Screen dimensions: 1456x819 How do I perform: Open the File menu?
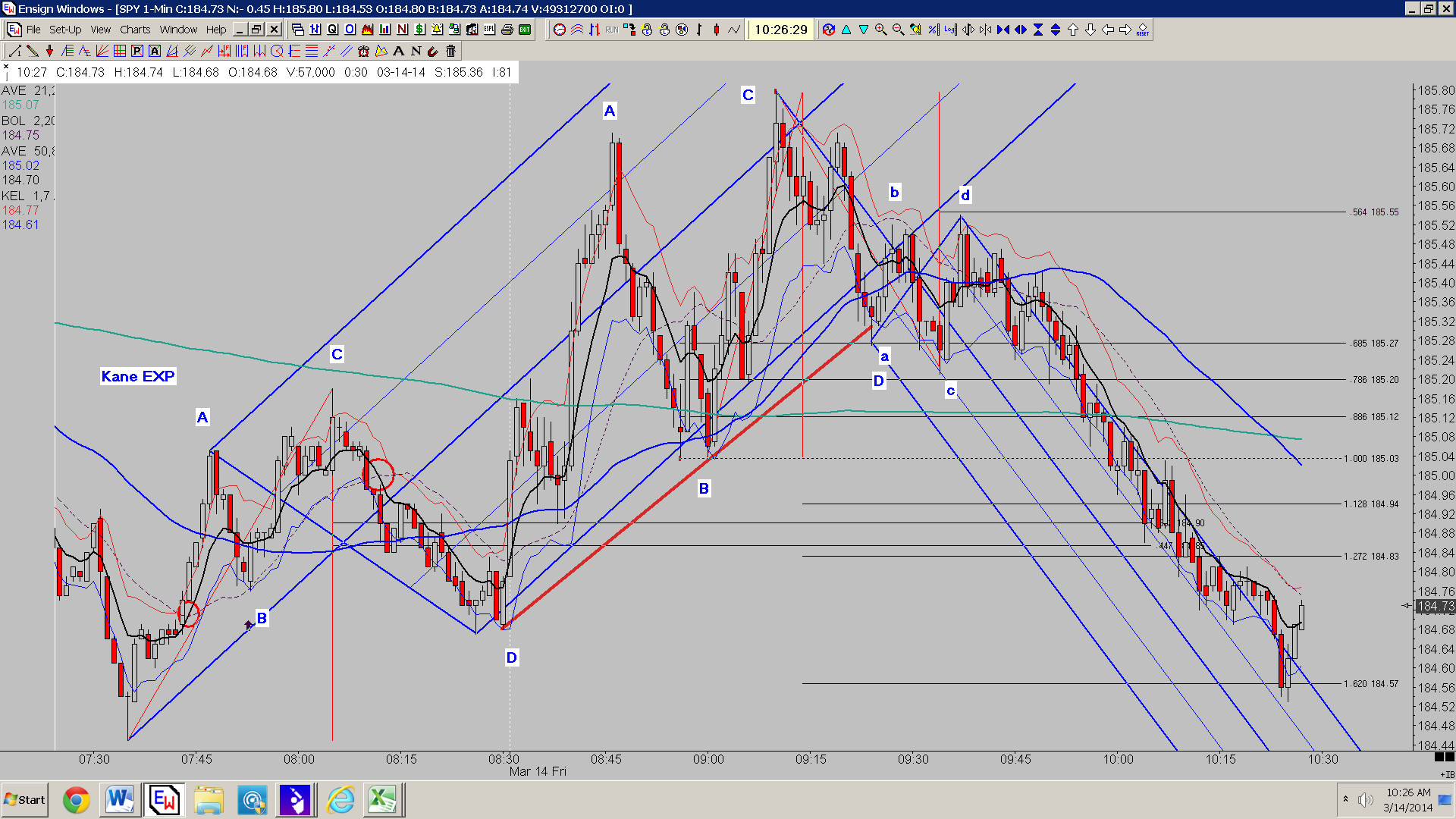point(33,30)
